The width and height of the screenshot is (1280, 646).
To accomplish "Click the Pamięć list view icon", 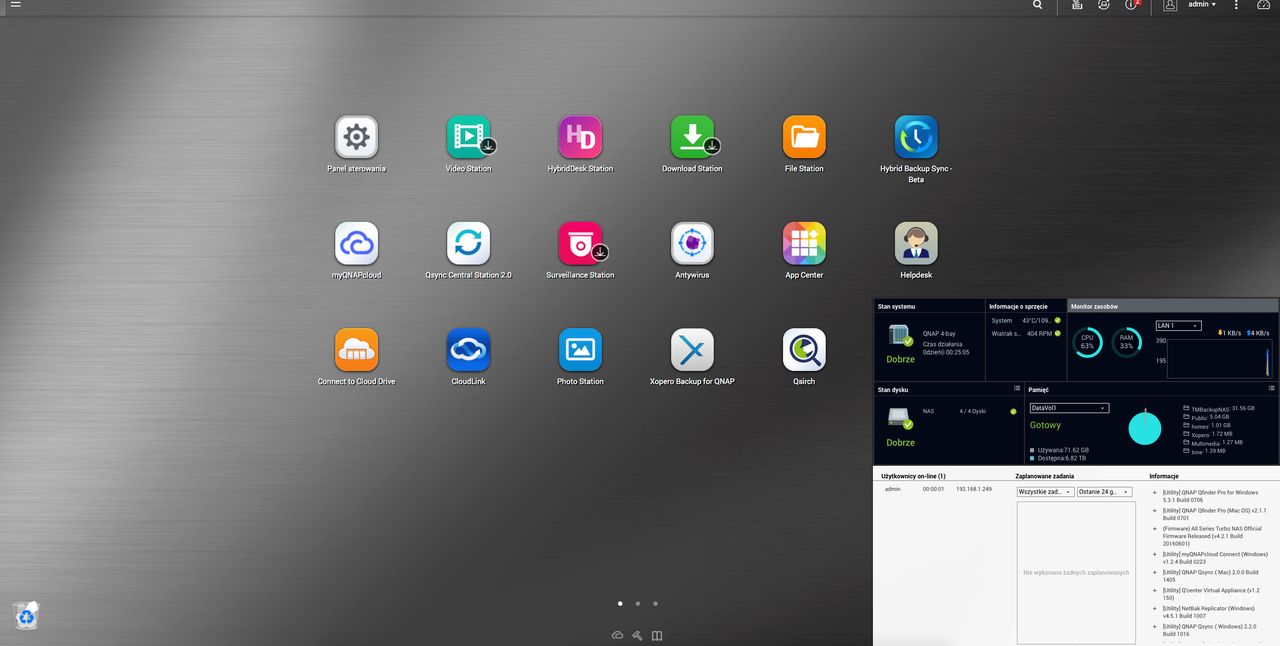I will coord(1272,388).
